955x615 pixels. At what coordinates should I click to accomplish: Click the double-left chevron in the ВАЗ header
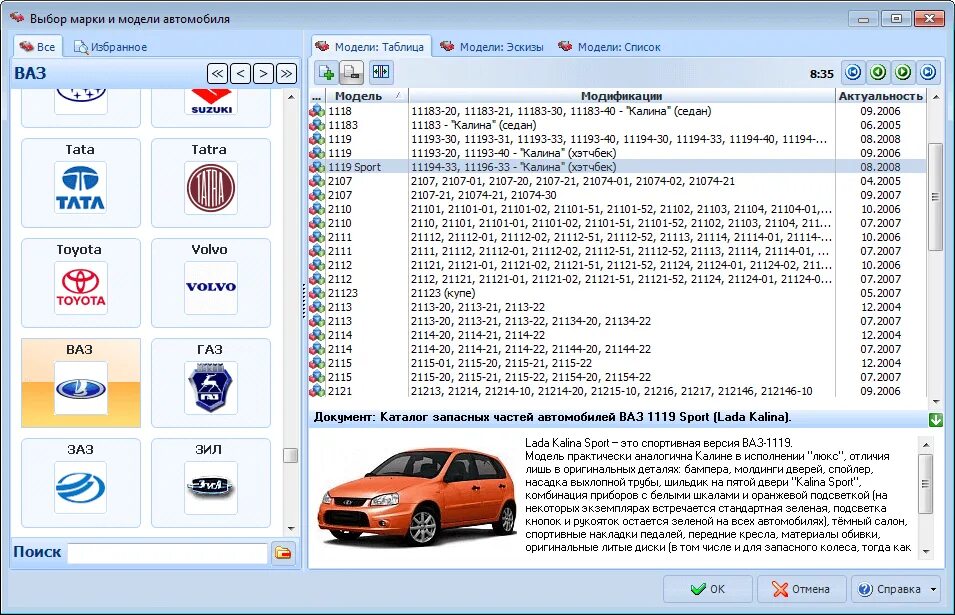(x=217, y=73)
